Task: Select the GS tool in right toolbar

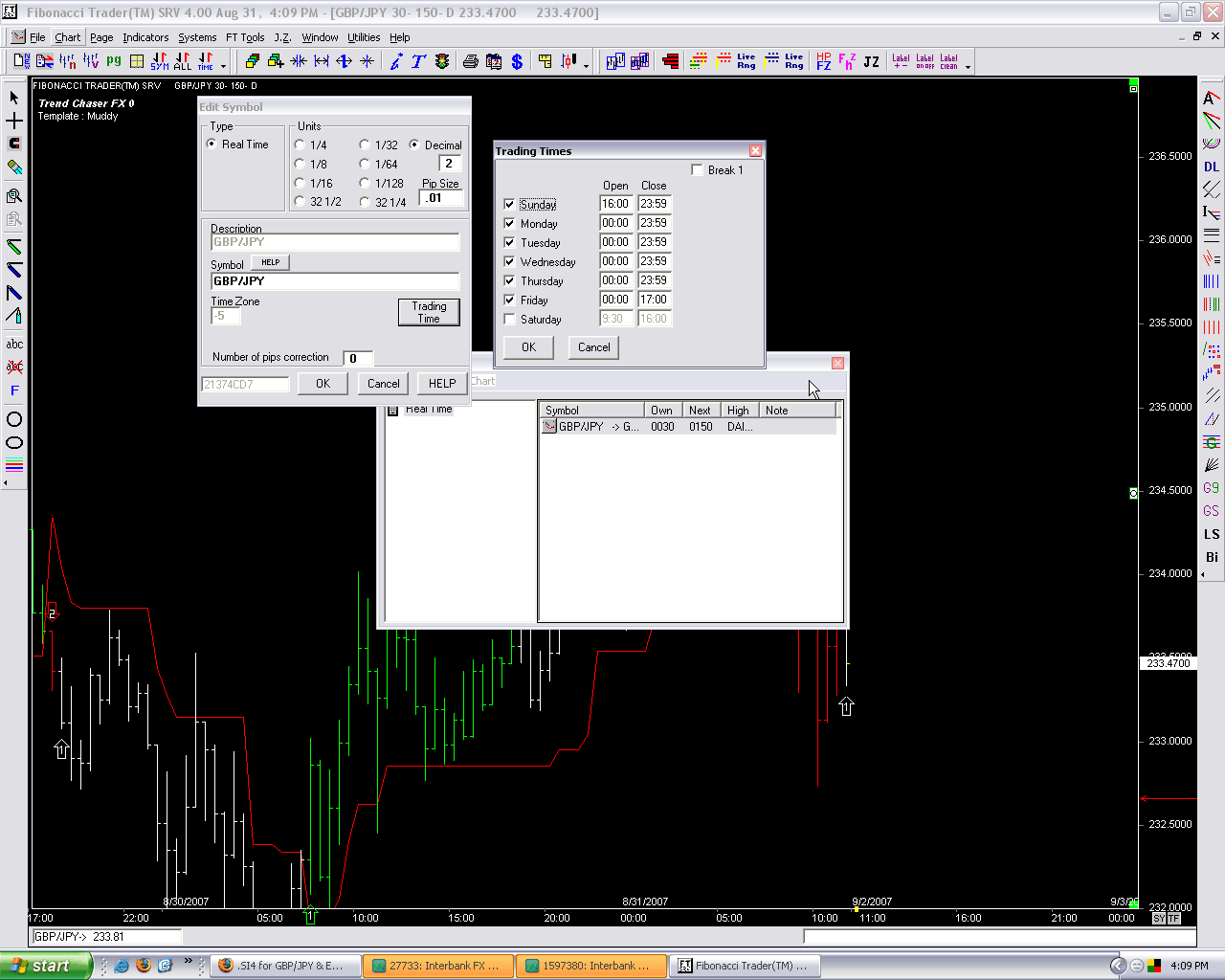Action: [1212, 511]
